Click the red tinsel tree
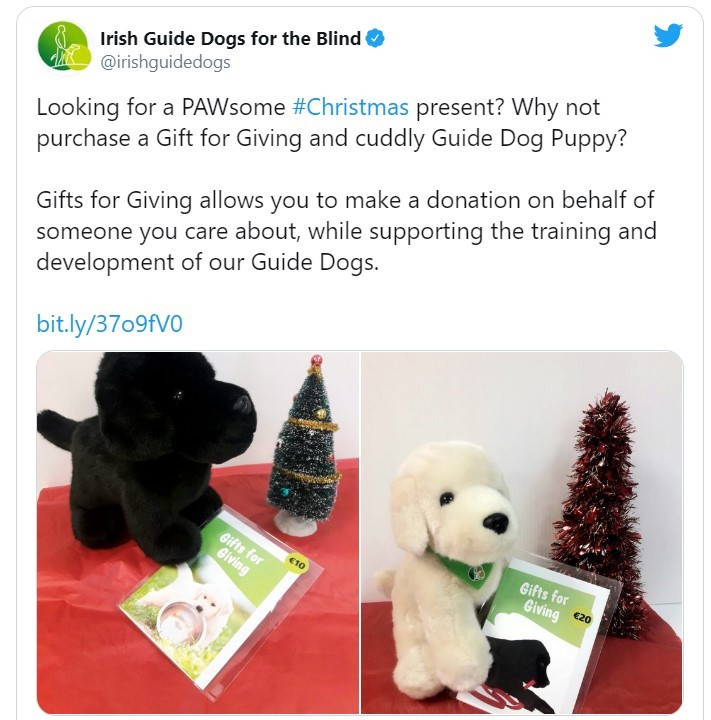Screen dimensions: 711x720 pyautogui.click(x=600, y=513)
